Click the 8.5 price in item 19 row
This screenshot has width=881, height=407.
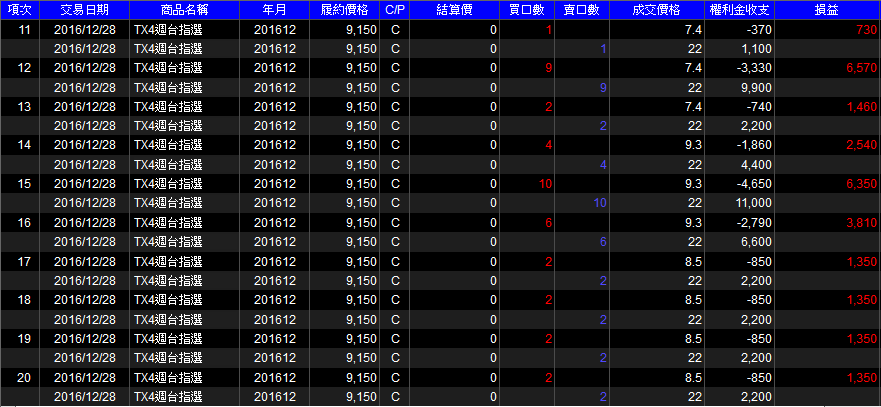click(694, 338)
